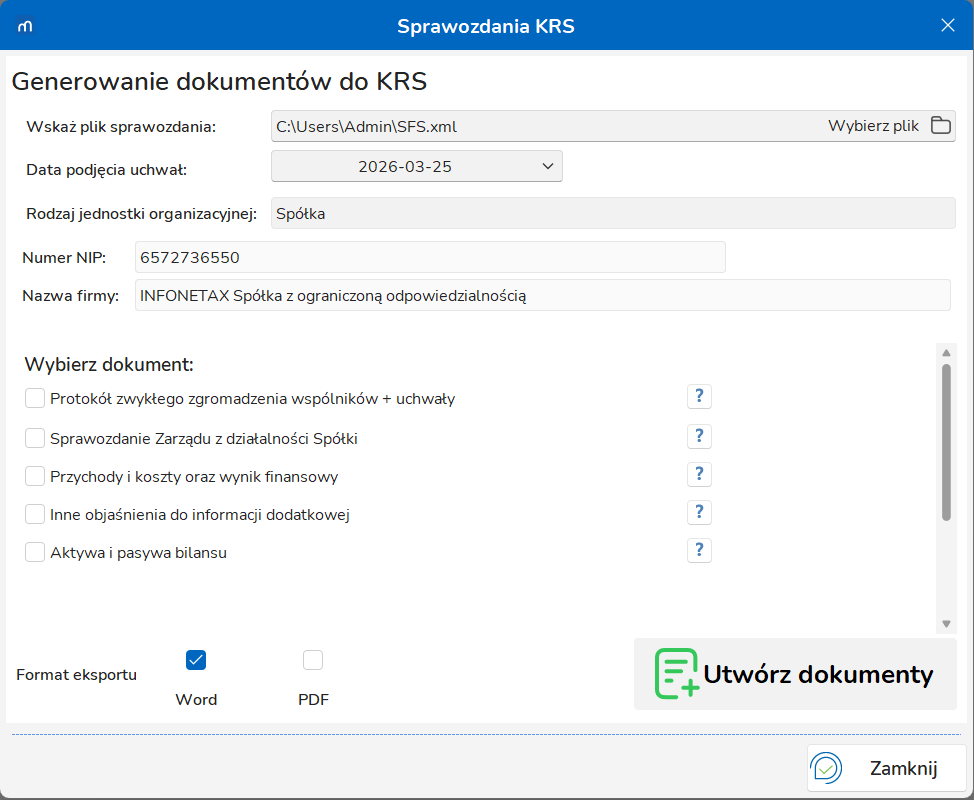Click the app logo in title bar
974x800 pixels.
[26, 26]
